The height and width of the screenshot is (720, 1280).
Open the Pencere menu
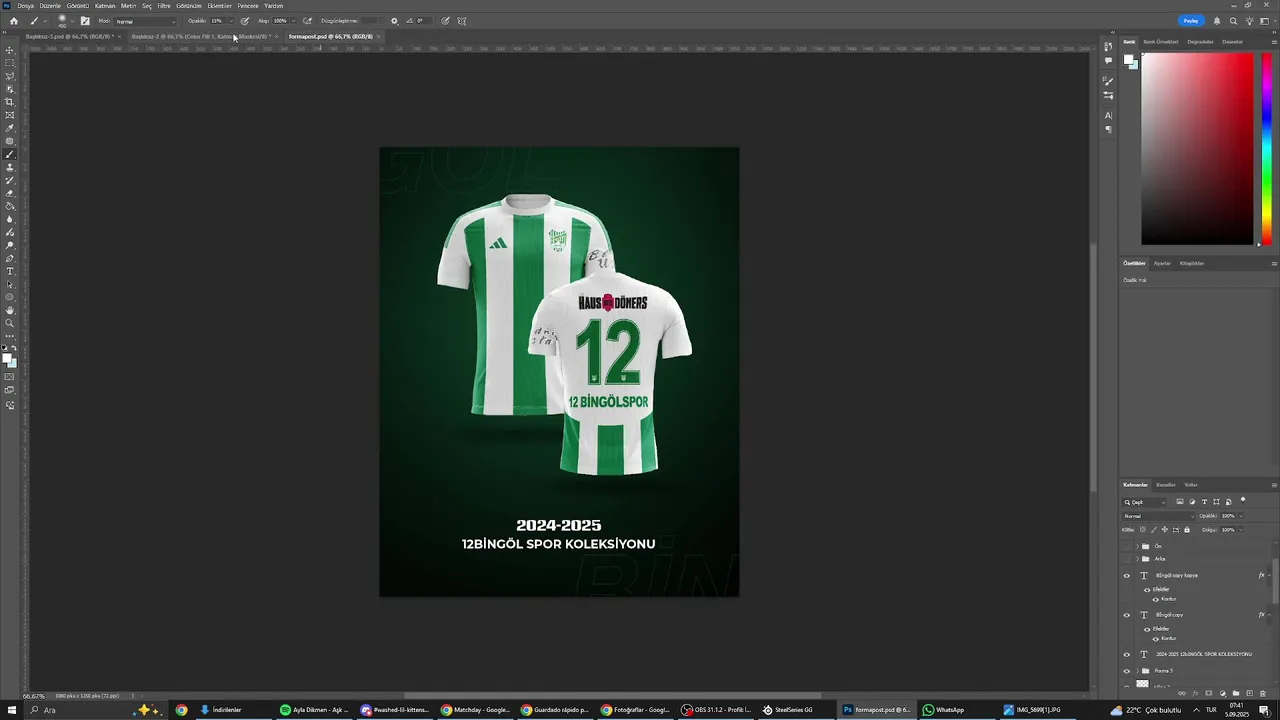click(x=248, y=6)
